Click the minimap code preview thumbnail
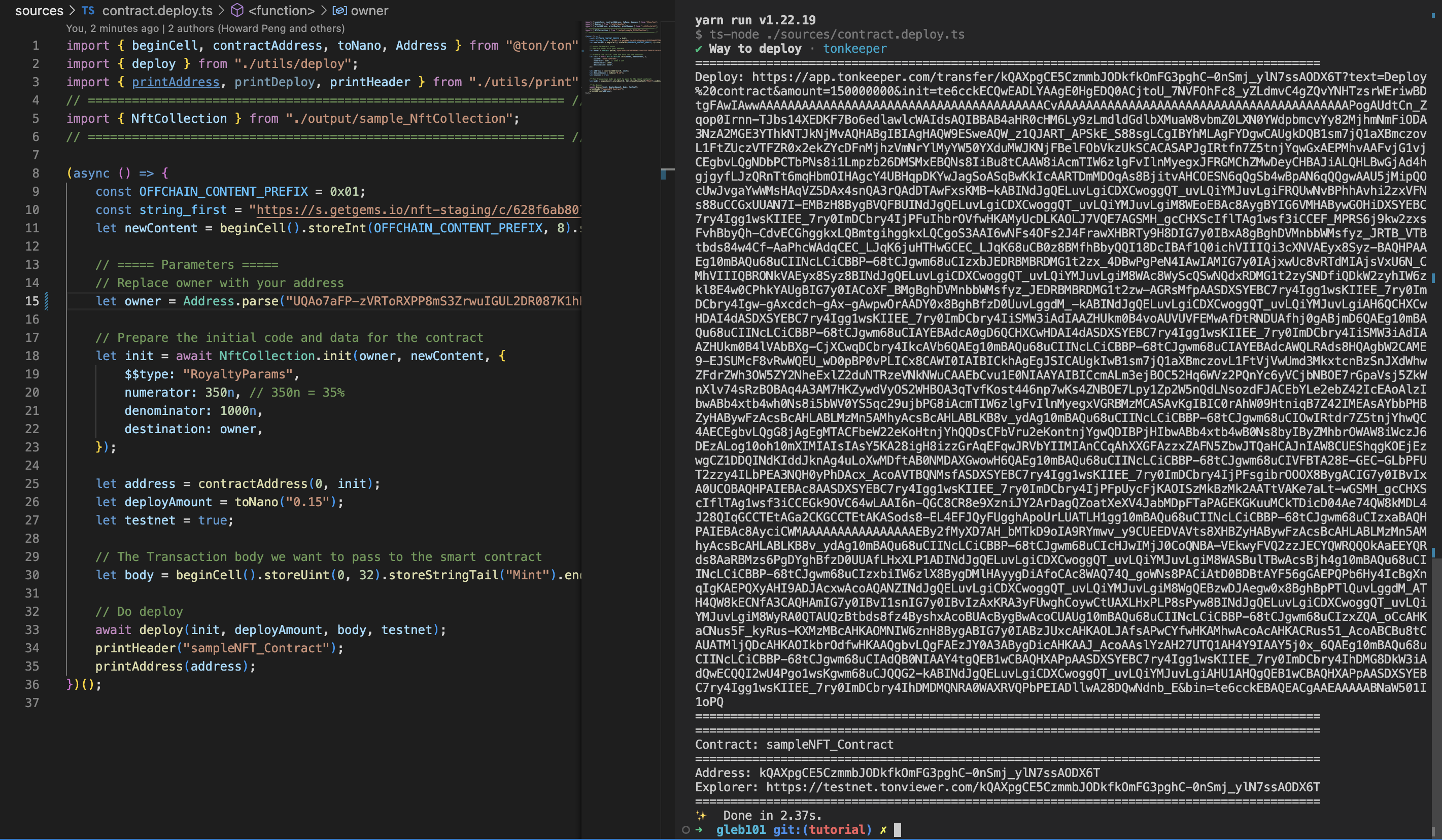The width and height of the screenshot is (1442, 840). [622, 57]
